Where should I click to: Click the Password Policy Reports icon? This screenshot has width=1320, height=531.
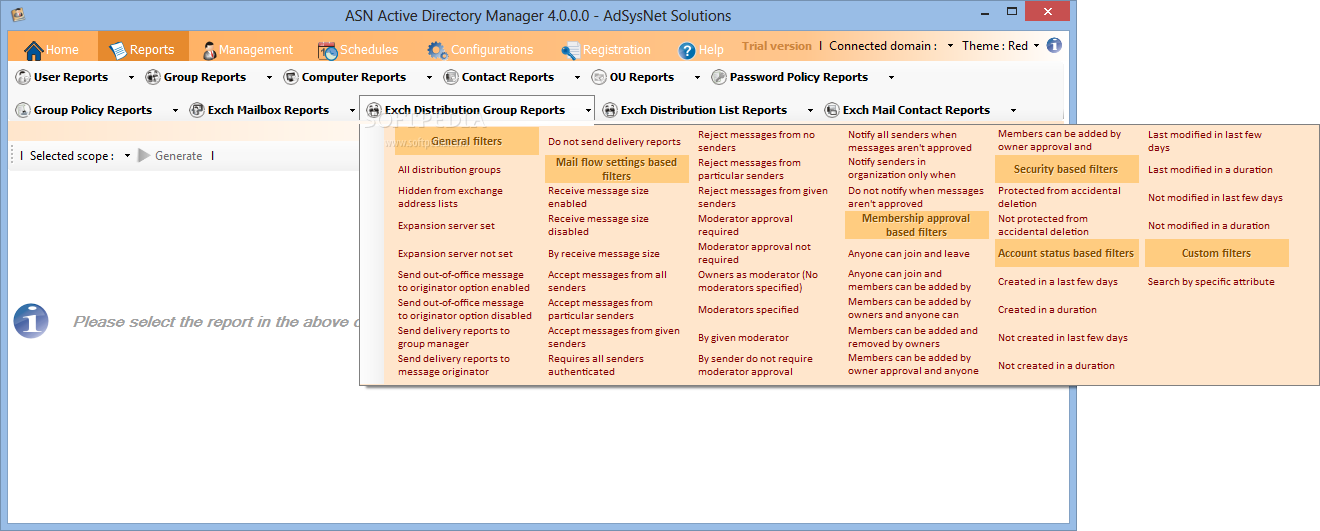719,77
